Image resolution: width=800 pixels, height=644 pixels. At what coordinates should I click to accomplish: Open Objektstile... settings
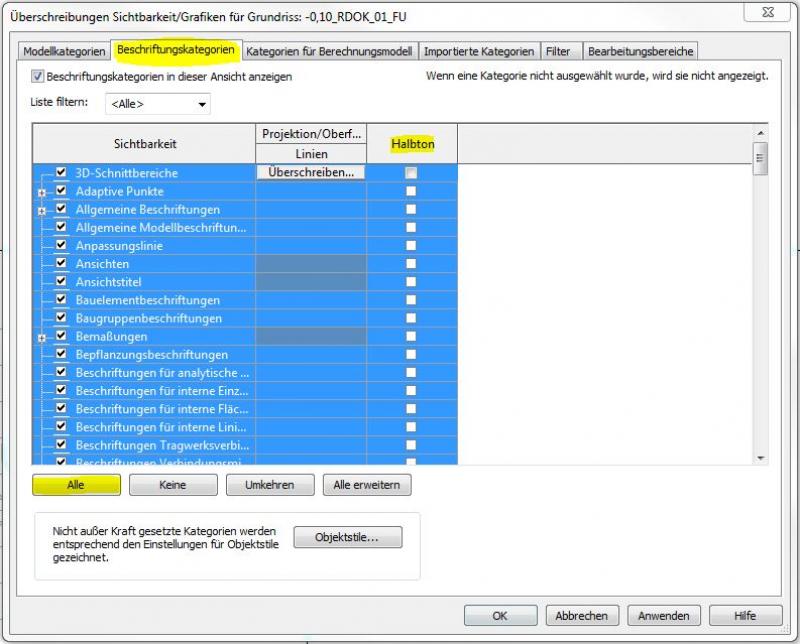(x=347, y=537)
